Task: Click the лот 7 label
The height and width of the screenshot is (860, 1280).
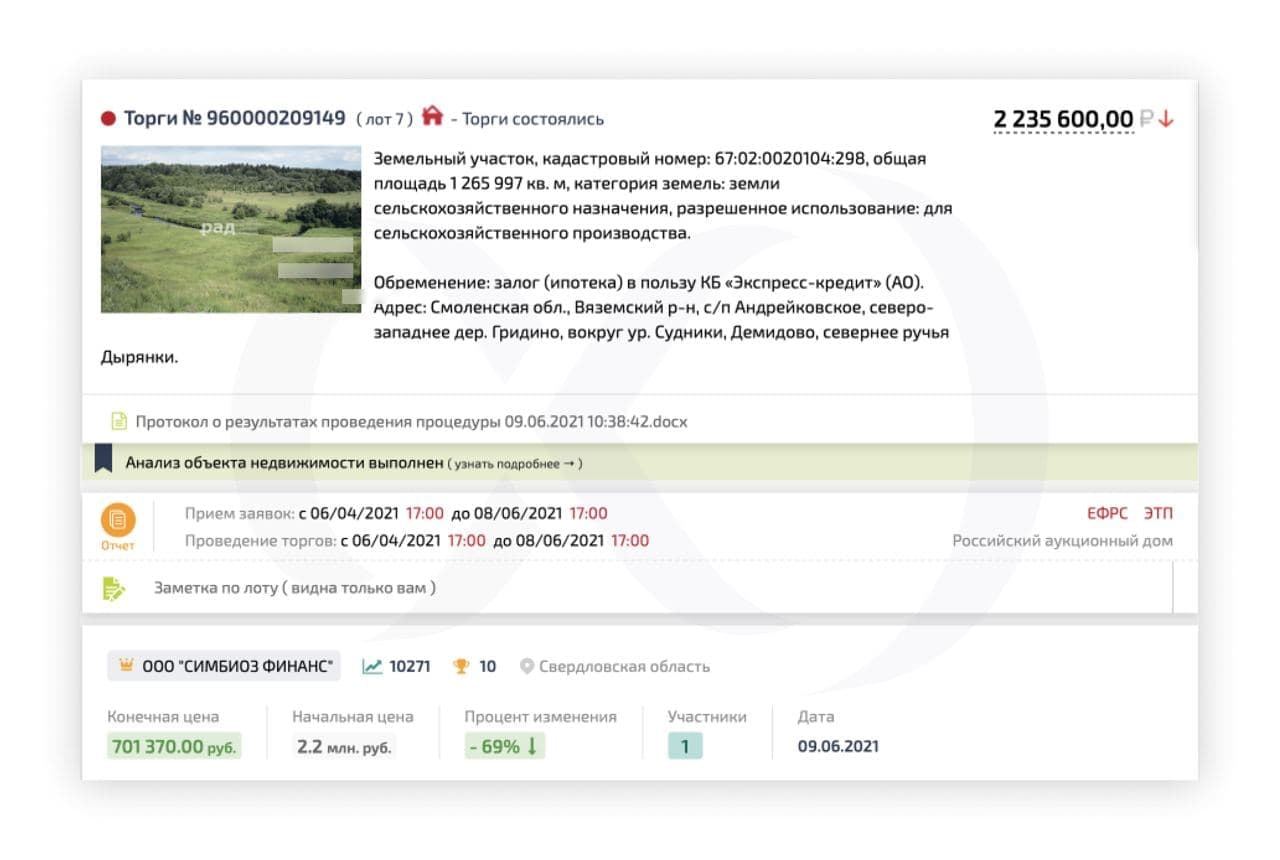Action: pyautogui.click(x=384, y=119)
